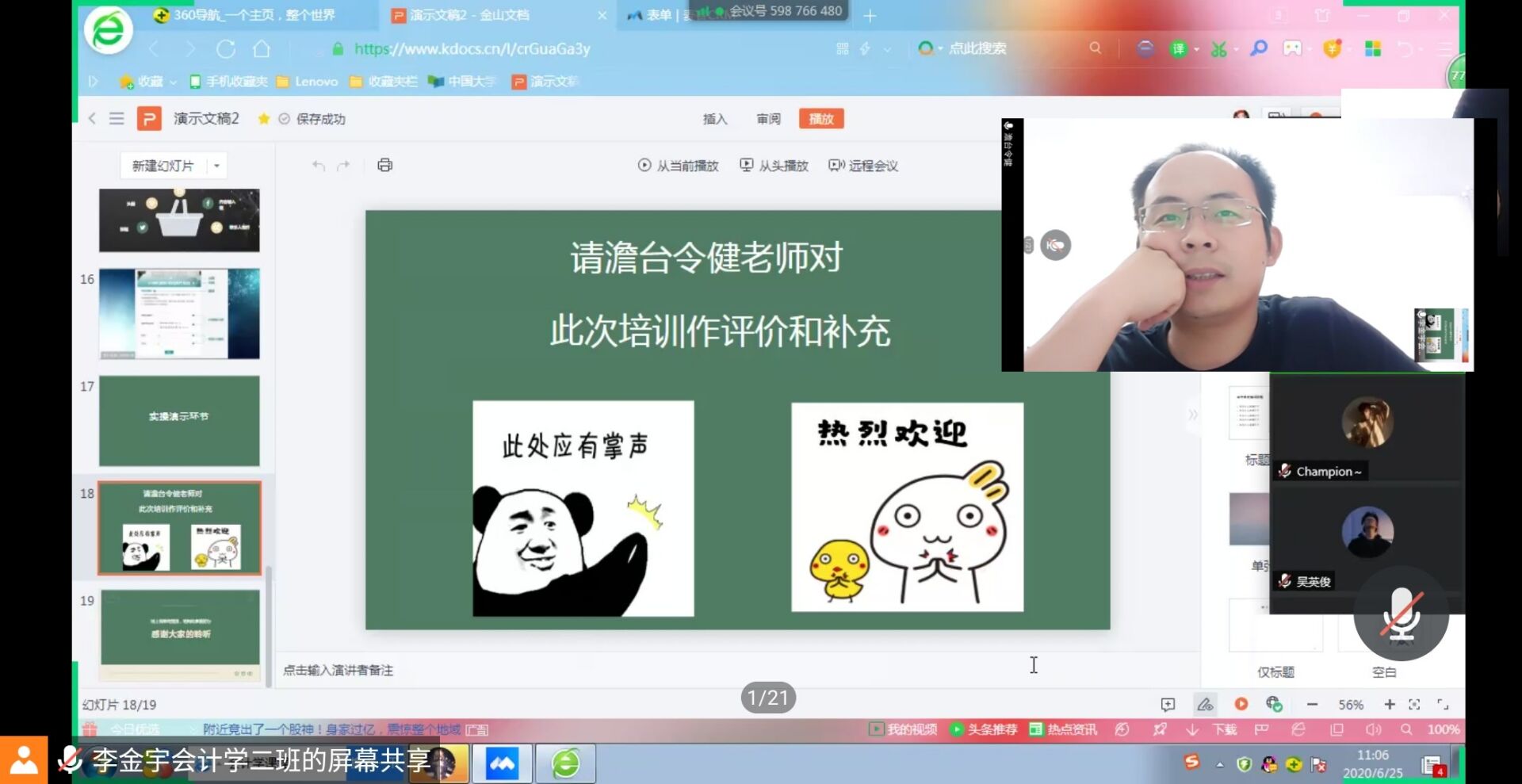Select slide 16 thumbnail
This screenshot has width=1522, height=784.
tap(179, 314)
